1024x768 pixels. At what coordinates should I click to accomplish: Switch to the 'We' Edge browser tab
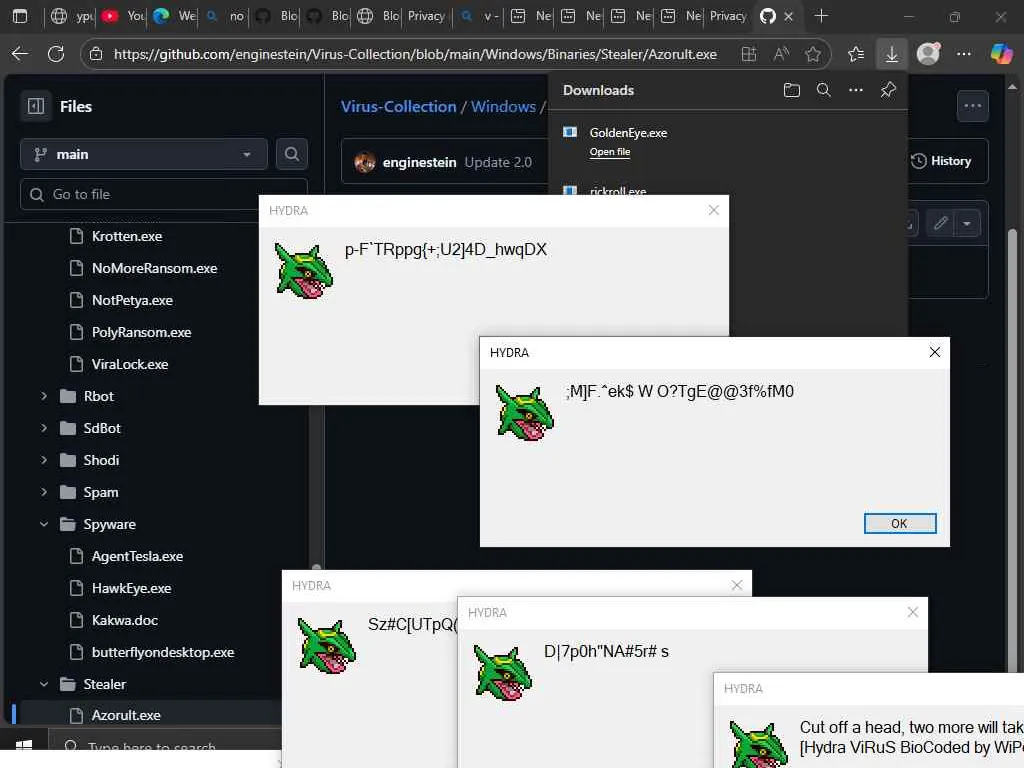point(174,16)
